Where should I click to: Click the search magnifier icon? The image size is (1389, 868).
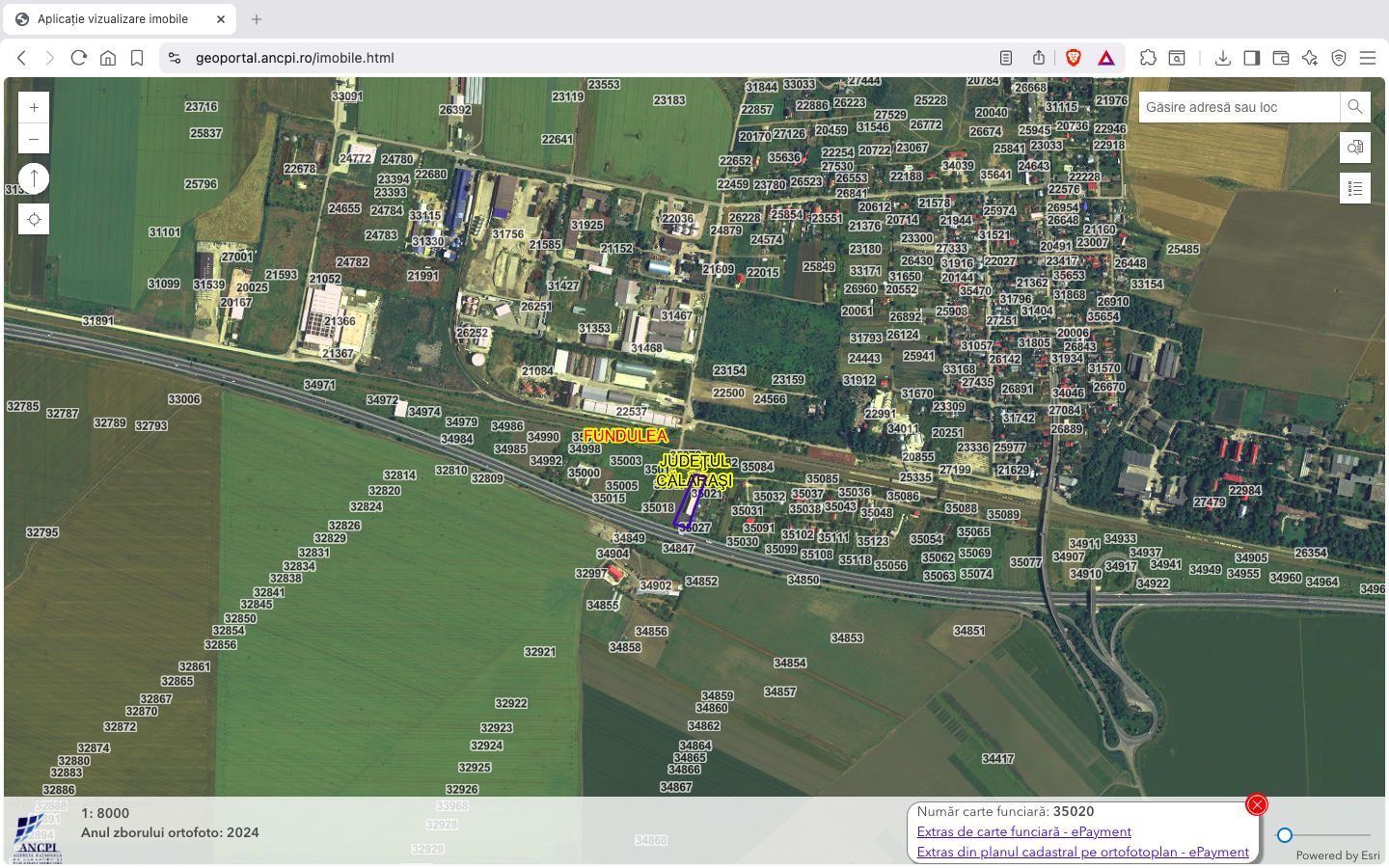coord(1355,107)
